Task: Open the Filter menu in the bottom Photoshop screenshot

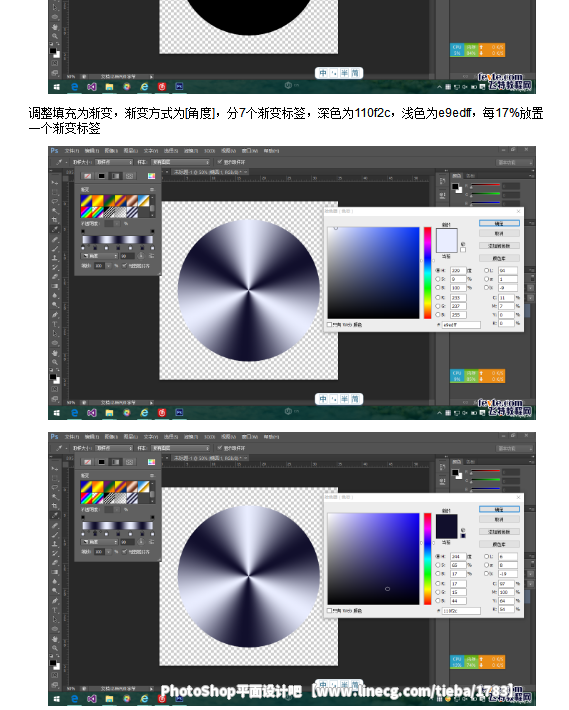Action: [191, 437]
